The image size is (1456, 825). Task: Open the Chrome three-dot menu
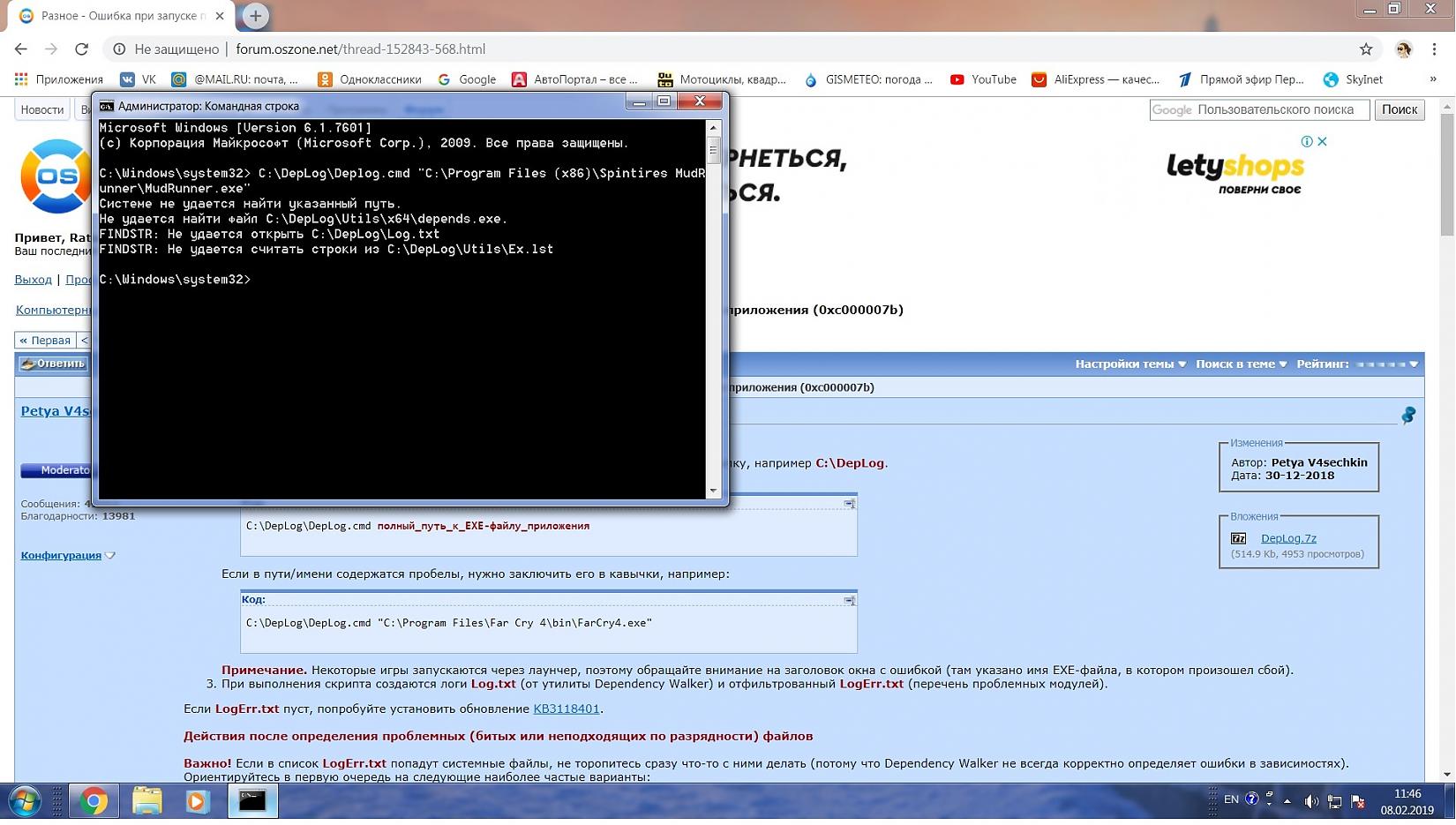tap(1435, 49)
